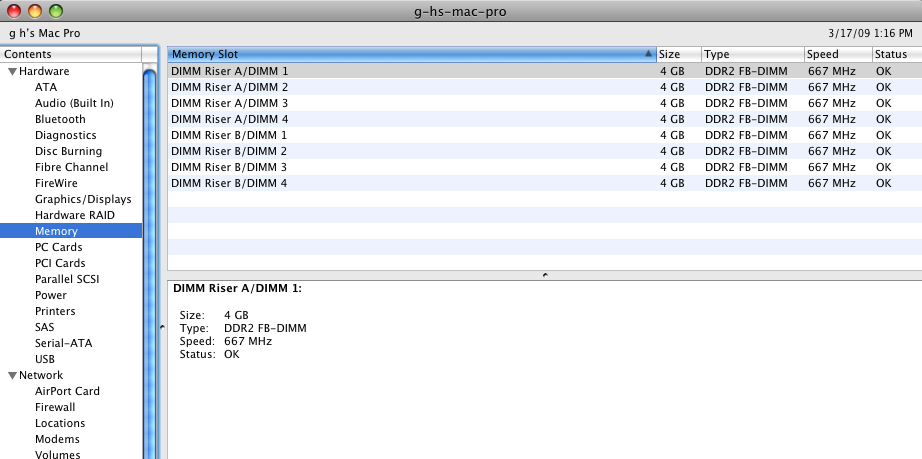Open the PC Cards section
This screenshot has height=459, width=922.
[x=58, y=247]
